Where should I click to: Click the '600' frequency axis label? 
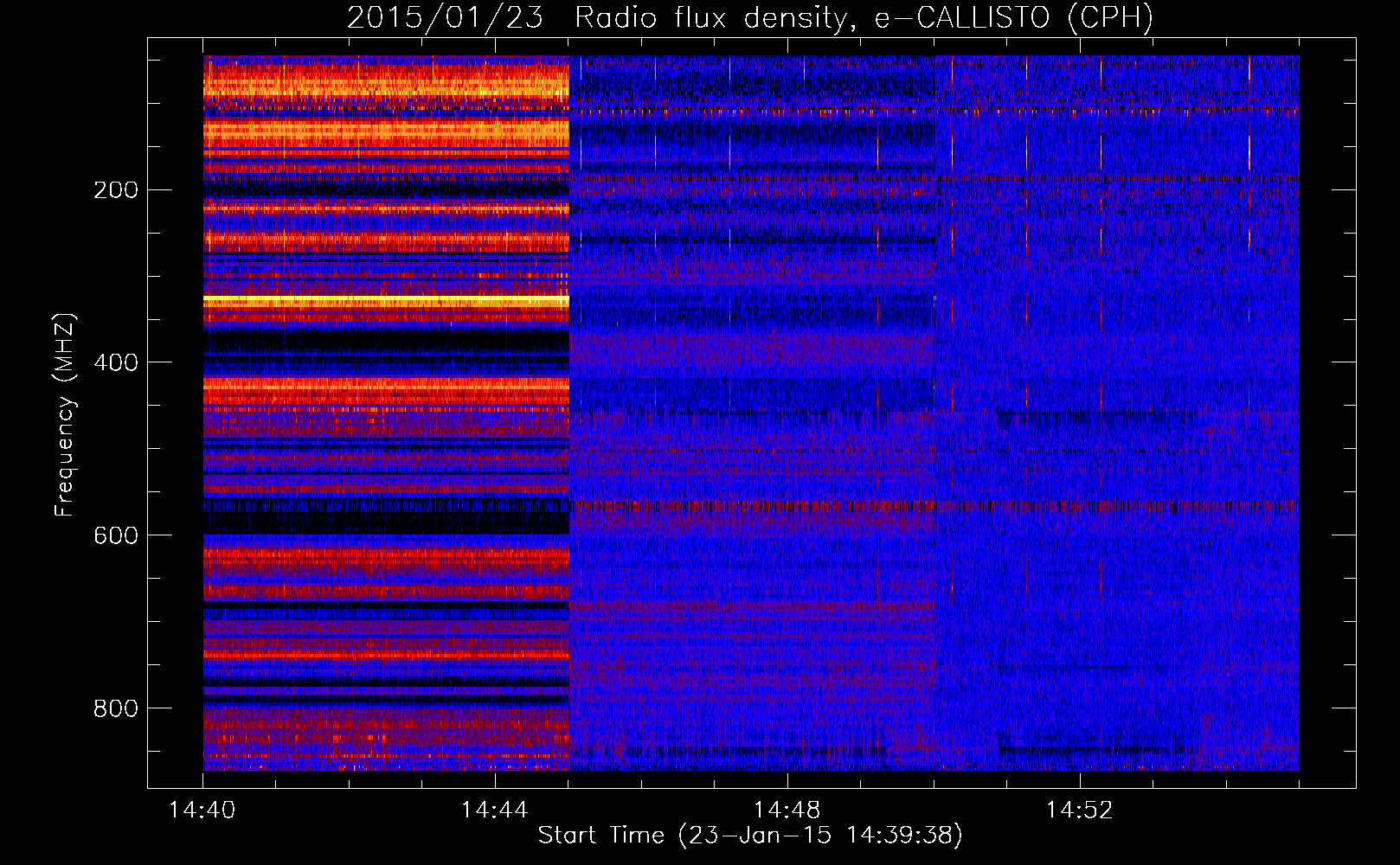(116, 535)
